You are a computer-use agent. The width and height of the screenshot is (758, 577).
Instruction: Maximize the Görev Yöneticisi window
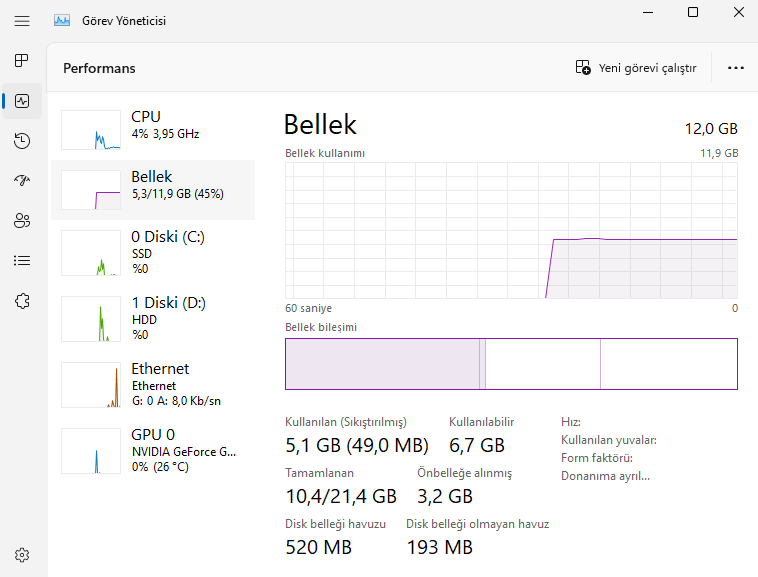693,12
